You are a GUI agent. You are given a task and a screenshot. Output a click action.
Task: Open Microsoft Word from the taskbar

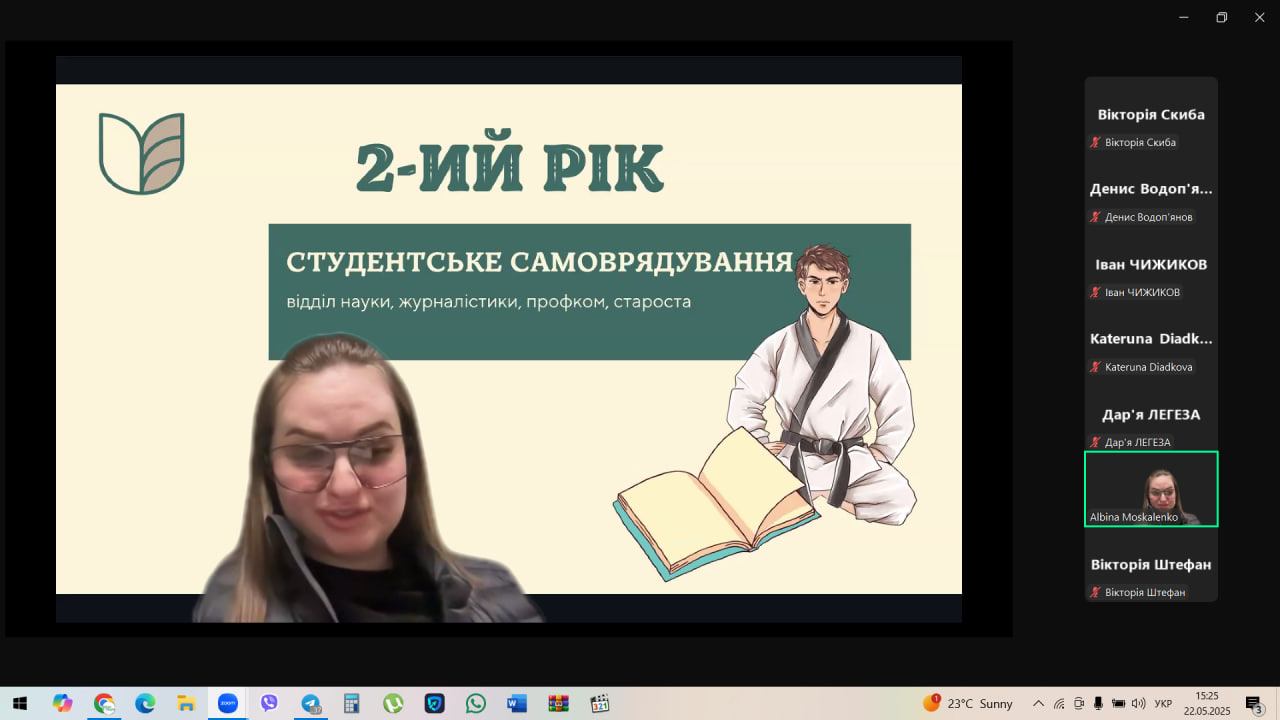point(517,703)
